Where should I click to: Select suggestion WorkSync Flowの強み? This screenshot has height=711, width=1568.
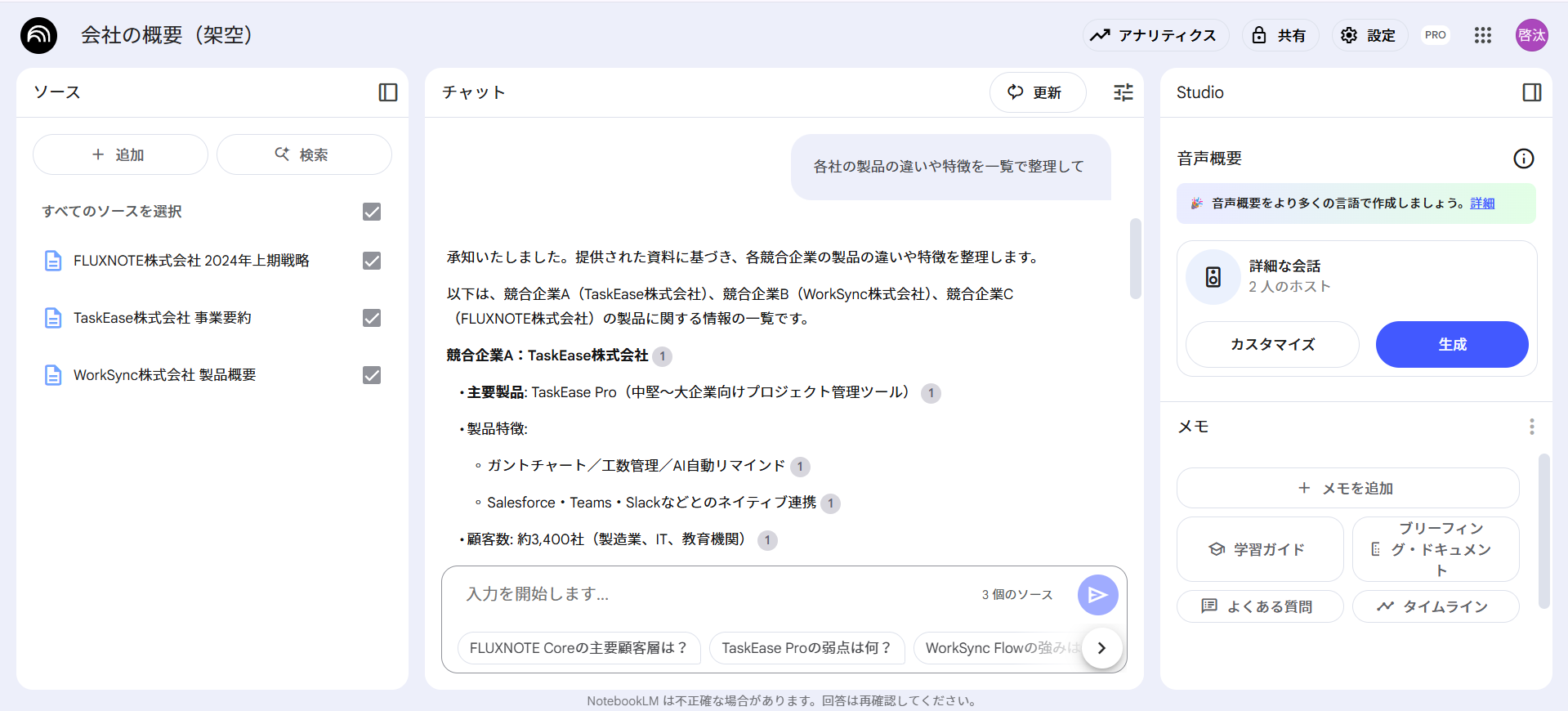point(998,648)
